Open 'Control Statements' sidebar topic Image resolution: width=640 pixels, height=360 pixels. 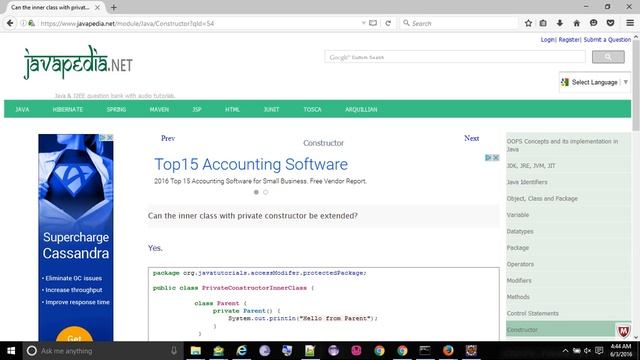(533, 313)
